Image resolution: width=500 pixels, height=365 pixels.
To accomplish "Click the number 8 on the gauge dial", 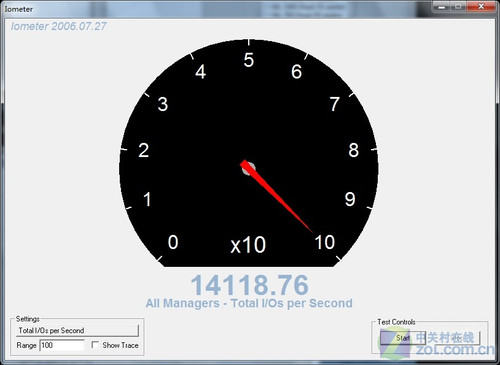I will [353, 150].
